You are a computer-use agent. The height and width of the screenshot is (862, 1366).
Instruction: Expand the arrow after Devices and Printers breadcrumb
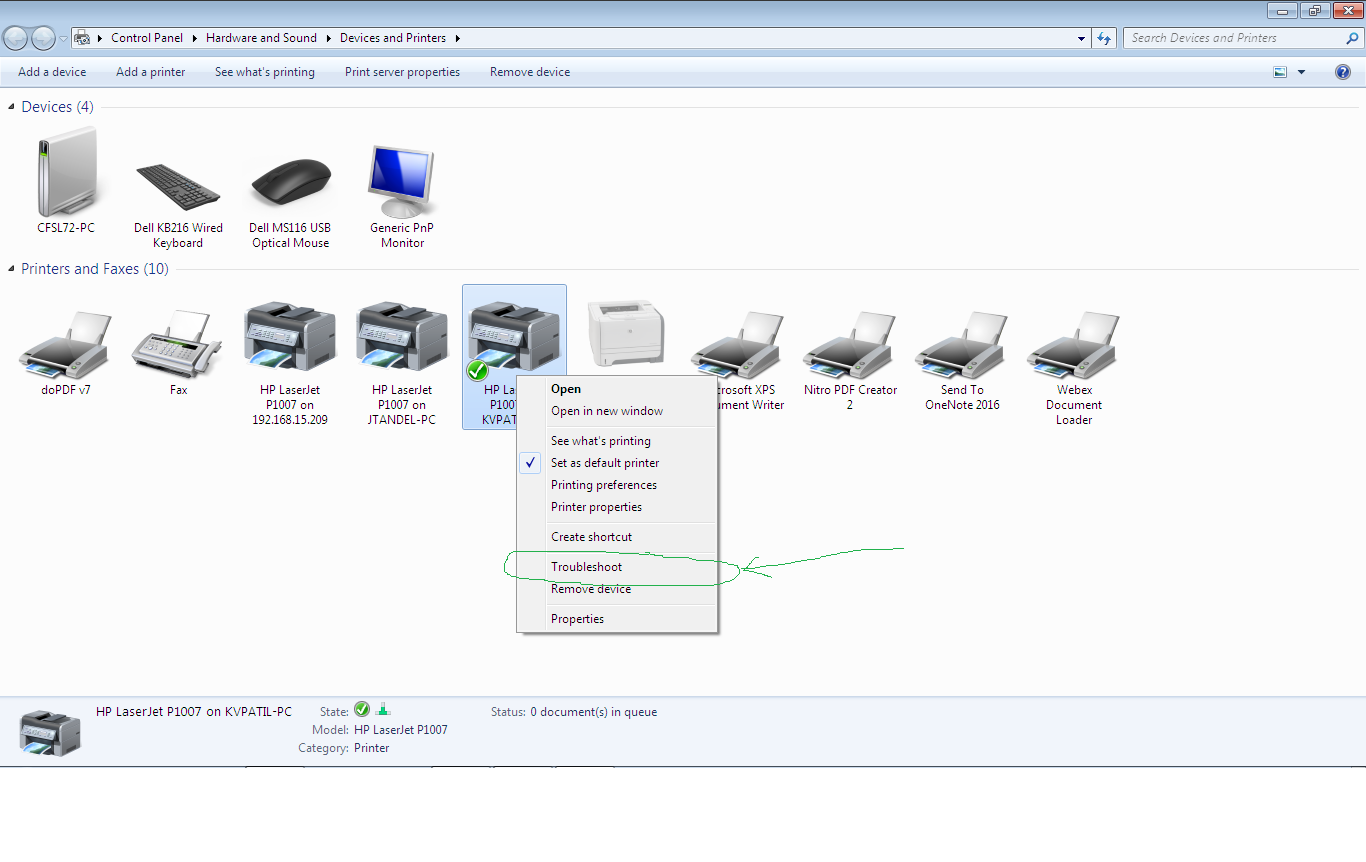[x=458, y=38]
